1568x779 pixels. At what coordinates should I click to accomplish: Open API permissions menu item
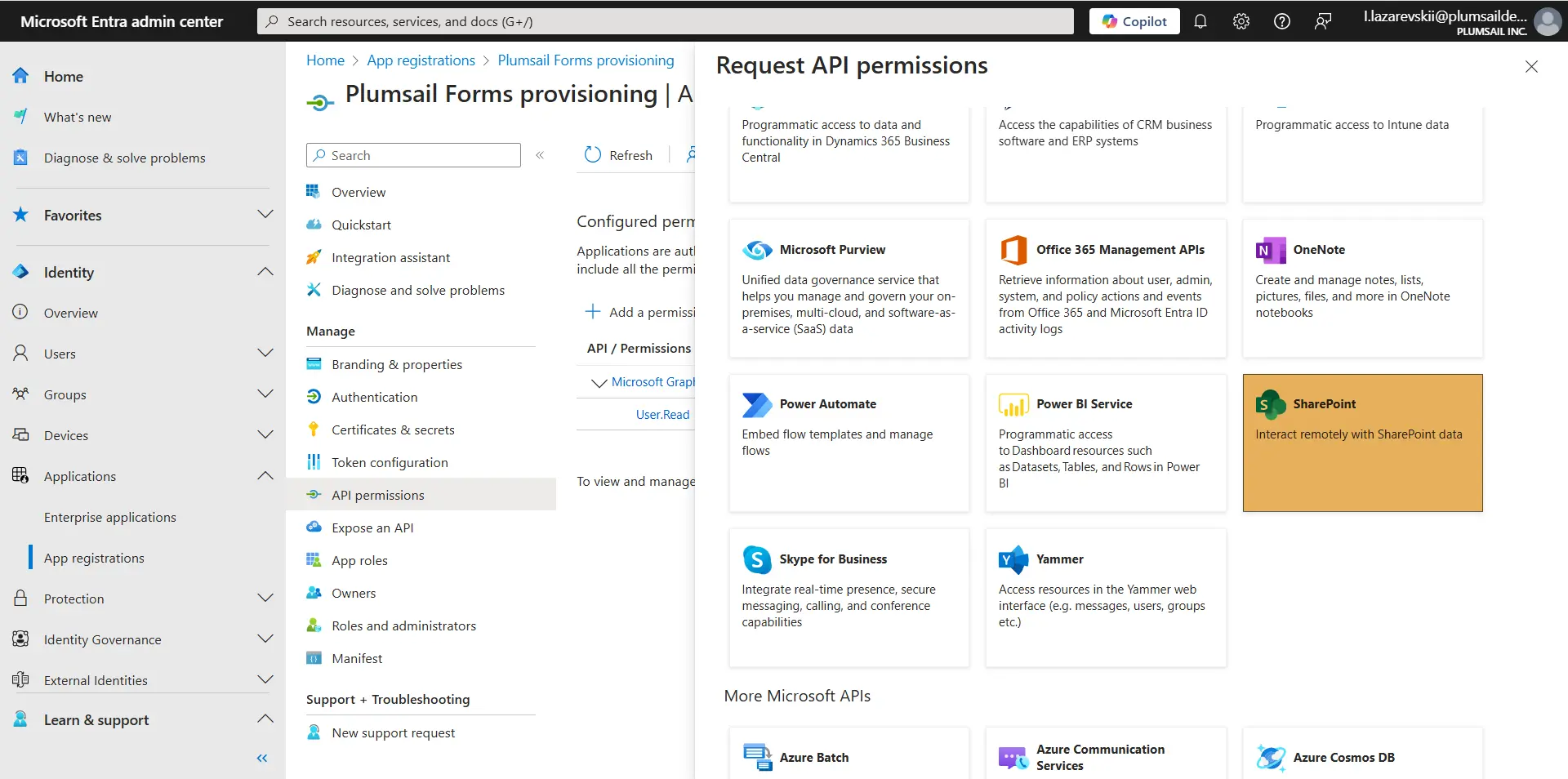pyautogui.click(x=421, y=495)
